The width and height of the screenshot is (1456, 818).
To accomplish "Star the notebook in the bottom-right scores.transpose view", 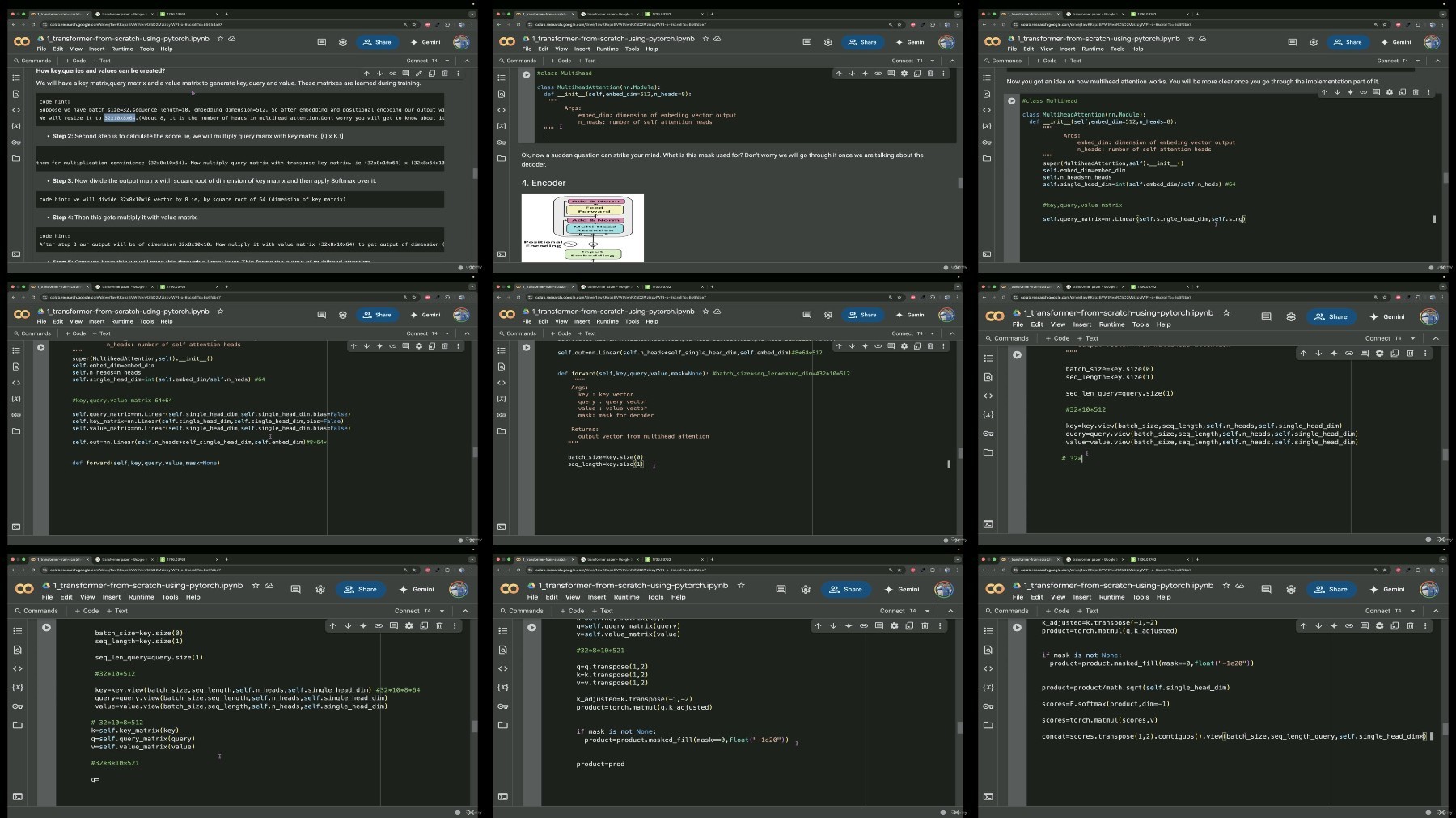I will tap(1226, 585).
